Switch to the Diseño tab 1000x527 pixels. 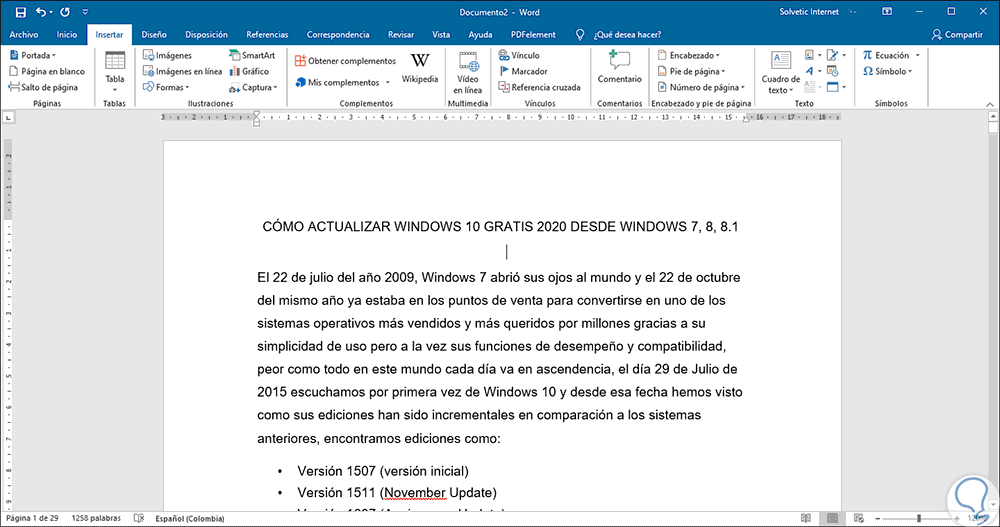point(154,34)
